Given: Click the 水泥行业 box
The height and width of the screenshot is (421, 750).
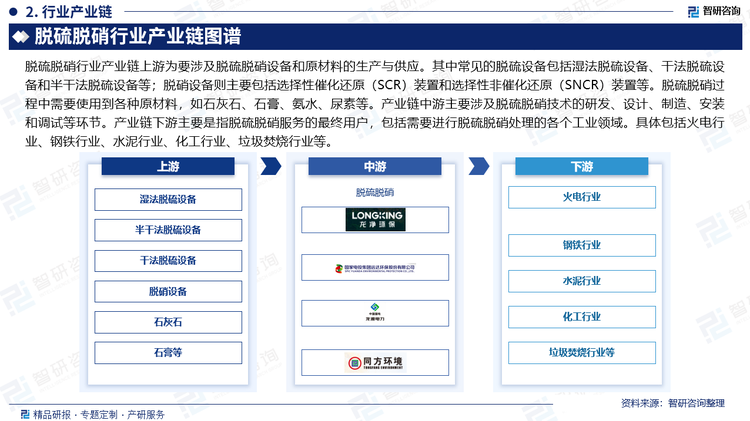Looking at the screenshot, I should click(582, 281).
